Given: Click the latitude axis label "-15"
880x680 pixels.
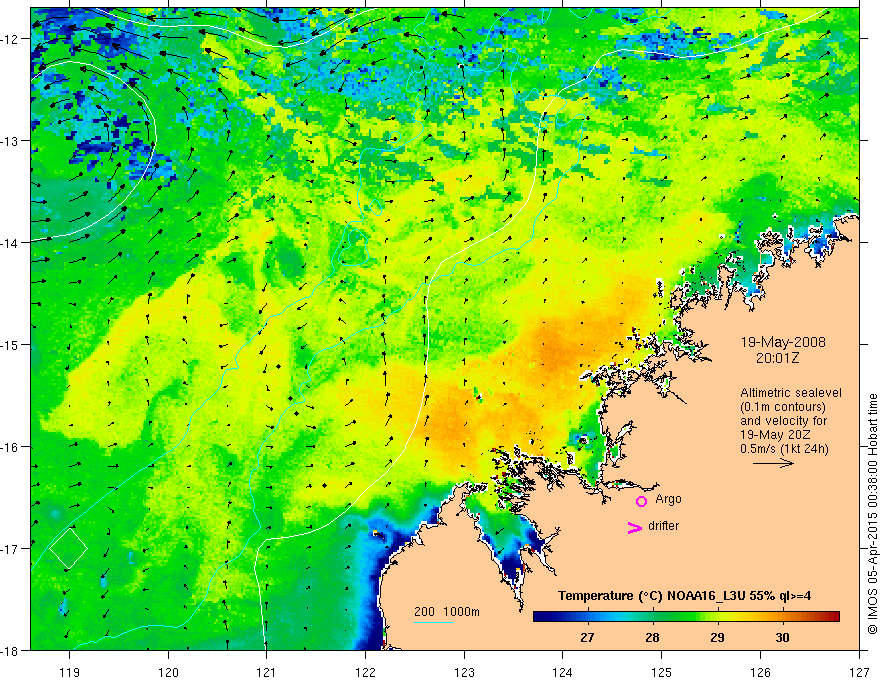Looking at the screenshot, I should tap(10, 344).
